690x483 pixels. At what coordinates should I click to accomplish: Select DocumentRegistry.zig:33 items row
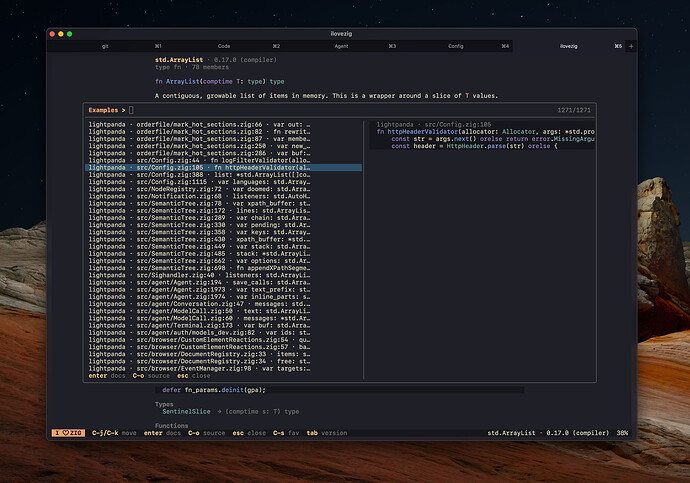coord(224,354)
